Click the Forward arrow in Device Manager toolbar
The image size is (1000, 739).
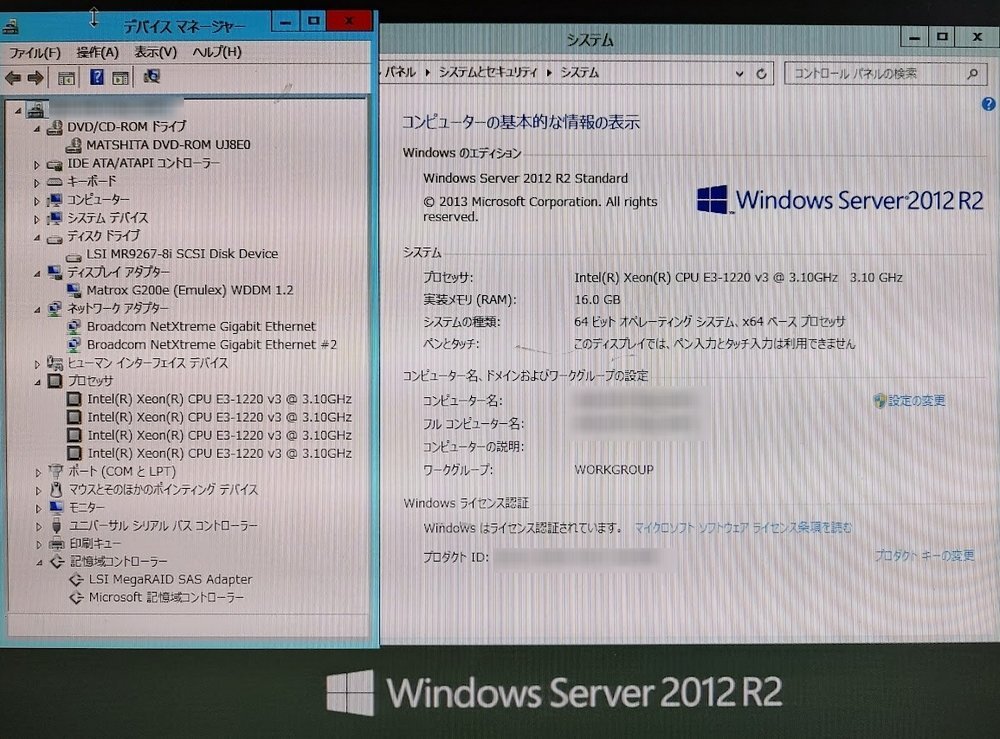[x=36, y=78]
